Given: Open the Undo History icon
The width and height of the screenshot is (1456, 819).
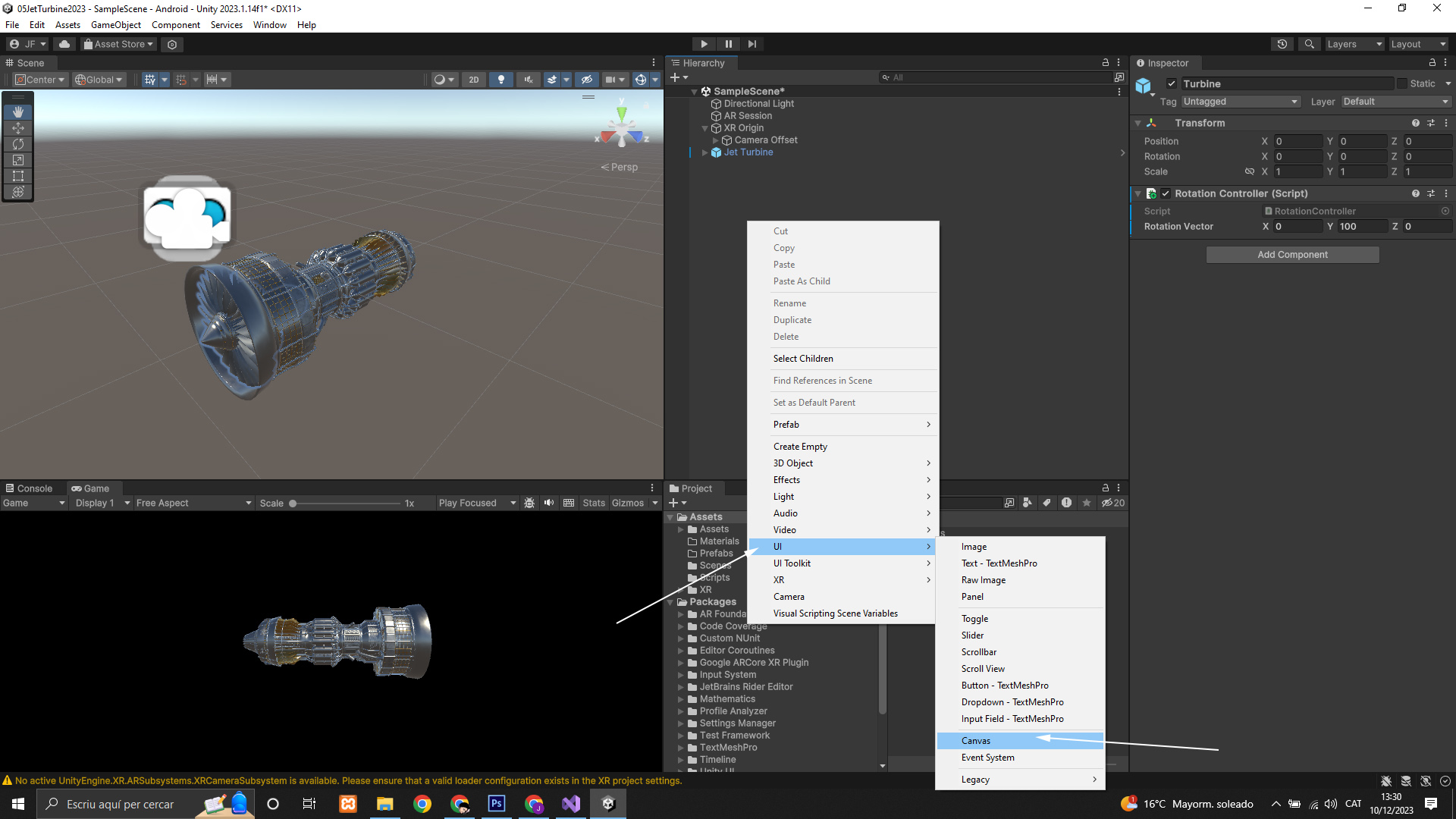Looking at the screenshot, I should coord(1282,44).
